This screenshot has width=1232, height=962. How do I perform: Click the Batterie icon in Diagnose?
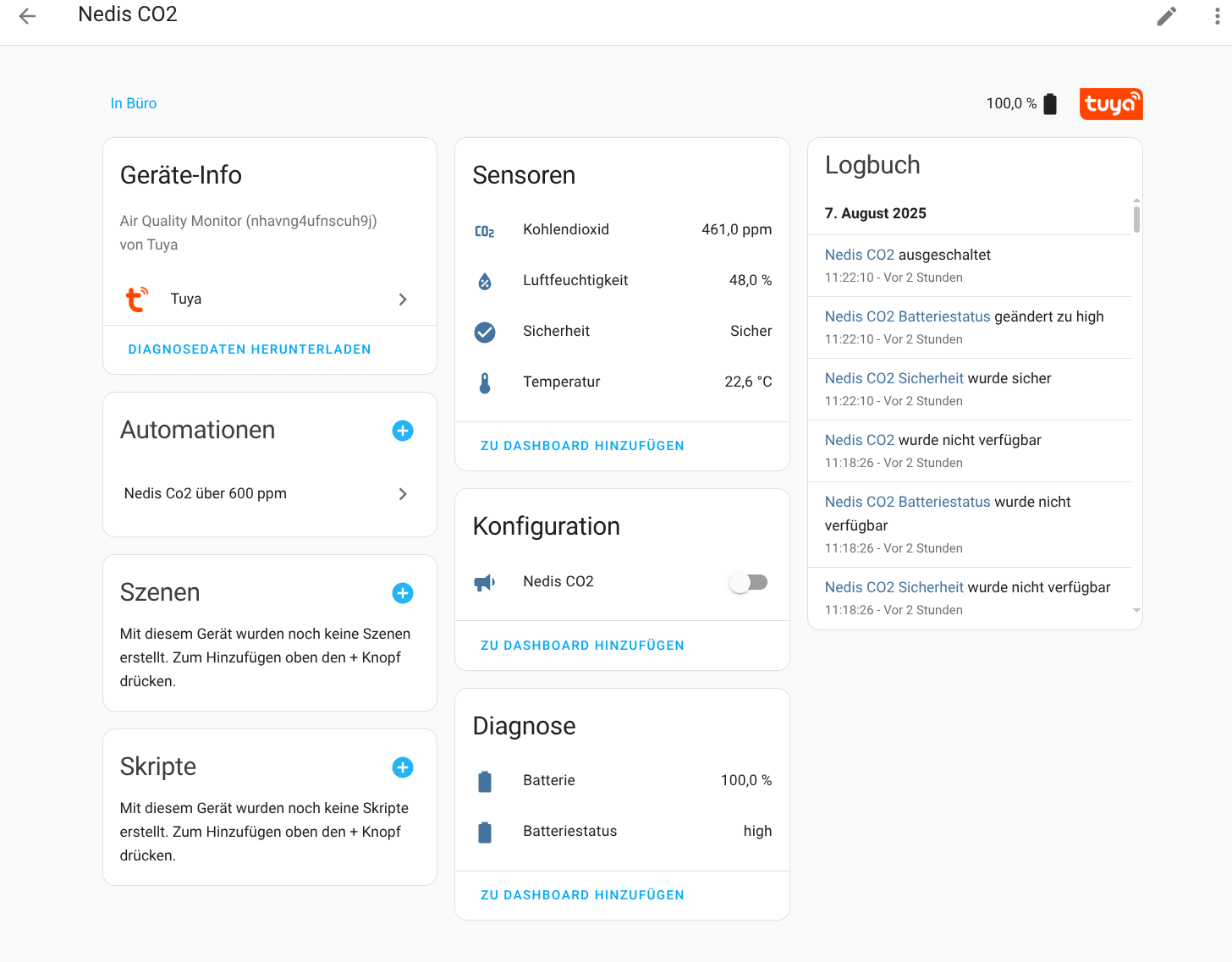point(485,781)
